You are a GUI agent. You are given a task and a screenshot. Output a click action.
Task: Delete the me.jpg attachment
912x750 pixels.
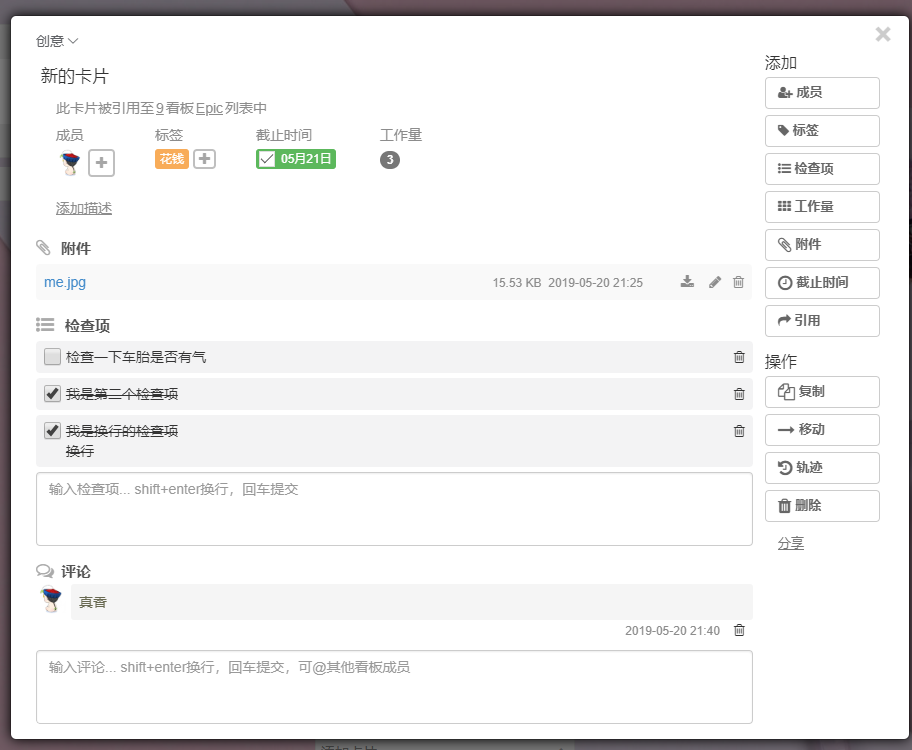tap(738, 282)
